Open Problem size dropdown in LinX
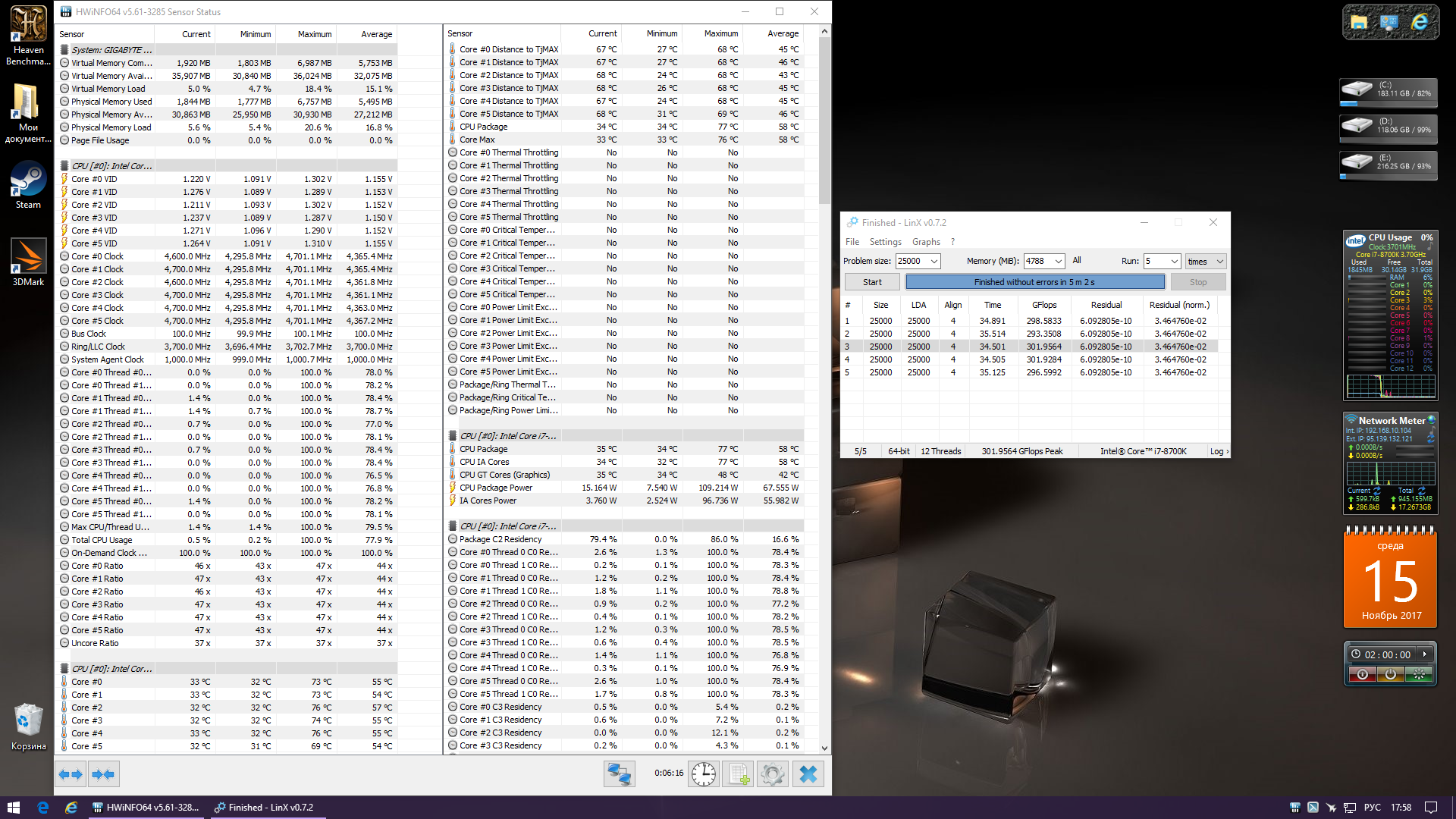The width and height of the screenshot is (1456, 819). click(x=934, y=261)
